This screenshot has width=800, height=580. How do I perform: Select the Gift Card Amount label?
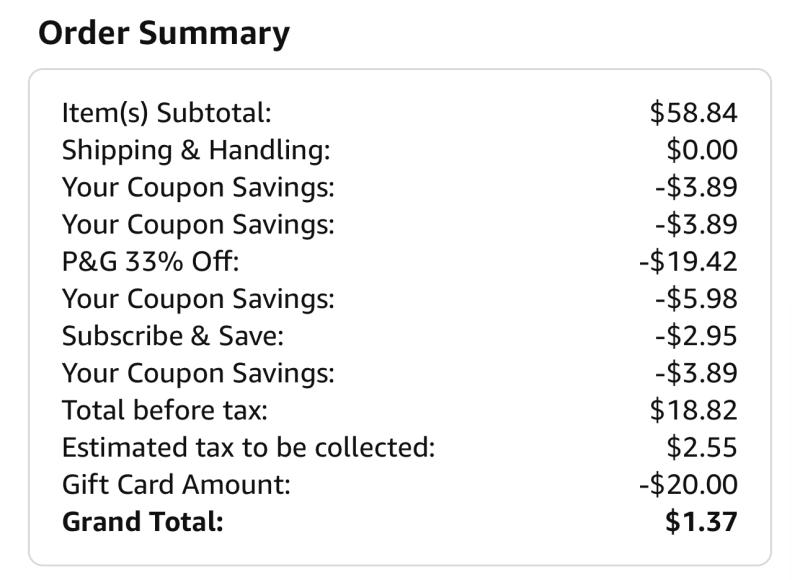click(176, 485)
